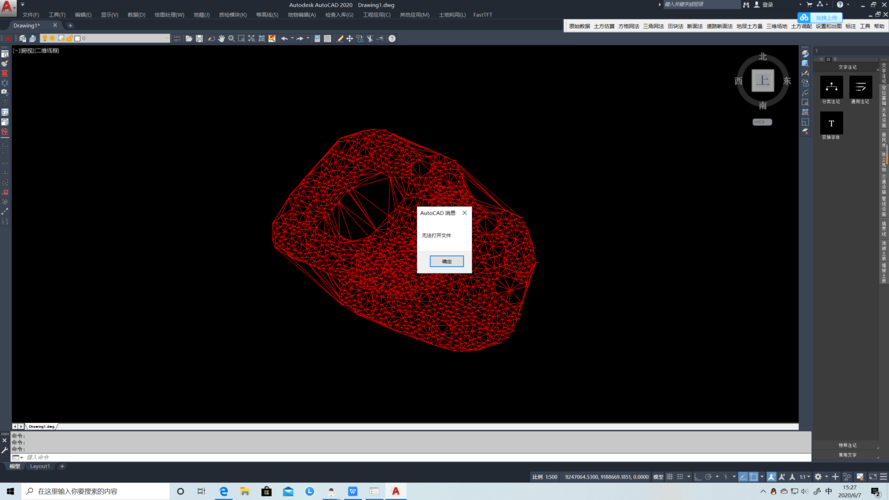This screenshot has width=889, height=500.
Task: Click the 确定 button in the dialog
Action: coord(446,261)
